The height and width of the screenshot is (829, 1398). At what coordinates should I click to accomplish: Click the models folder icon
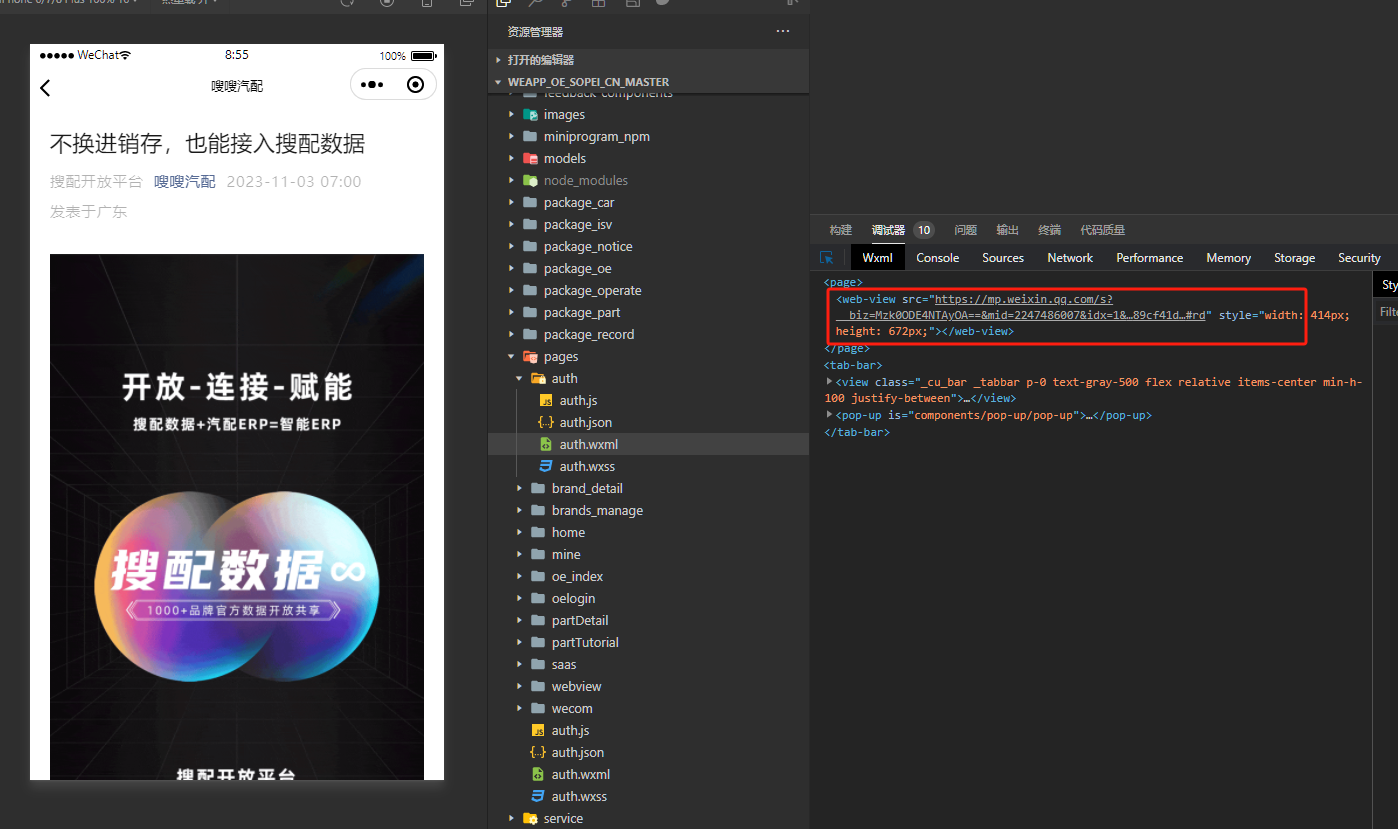tap(530, 159)
